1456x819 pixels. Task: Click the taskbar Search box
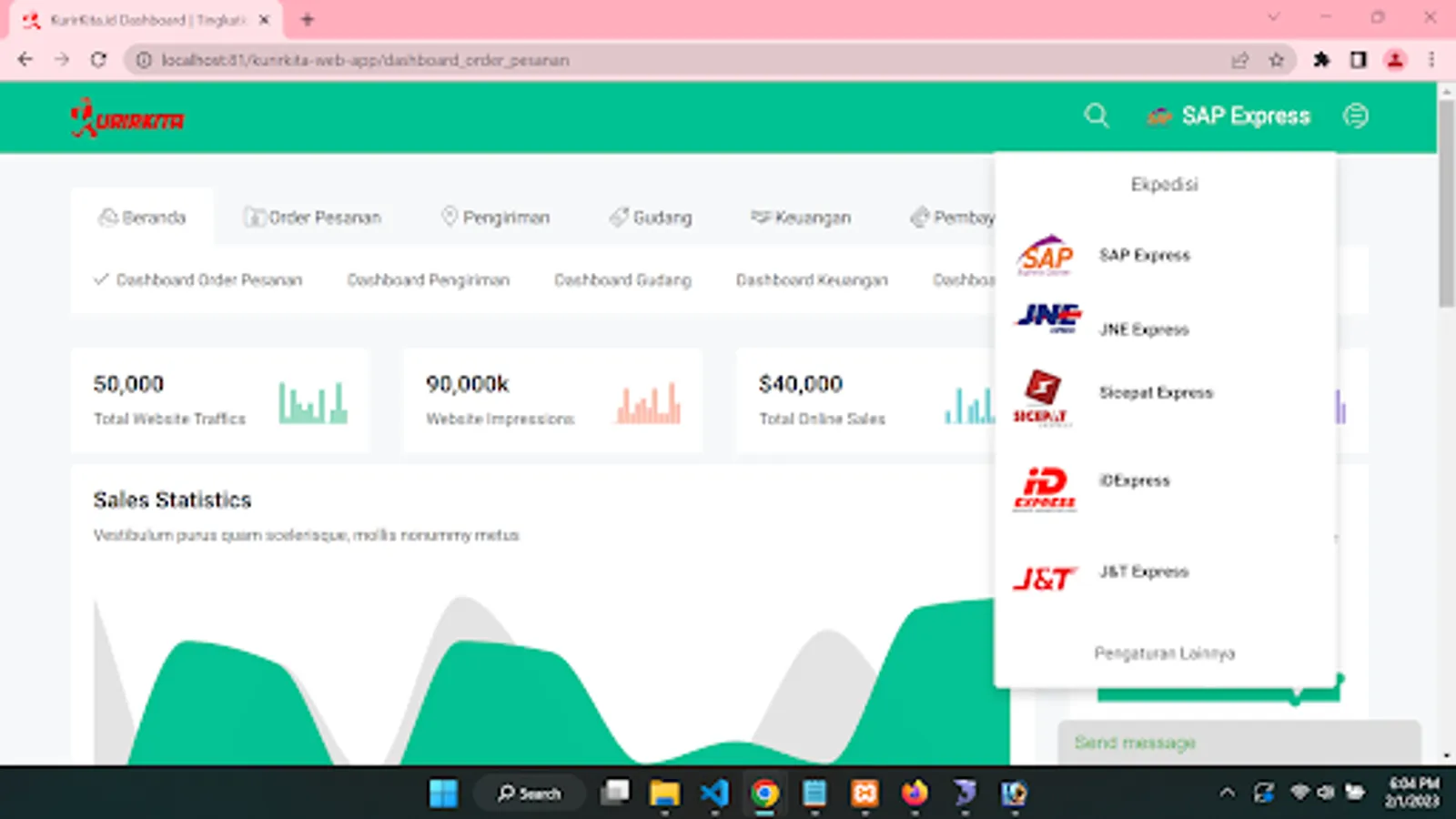click(x=529, y=794)
